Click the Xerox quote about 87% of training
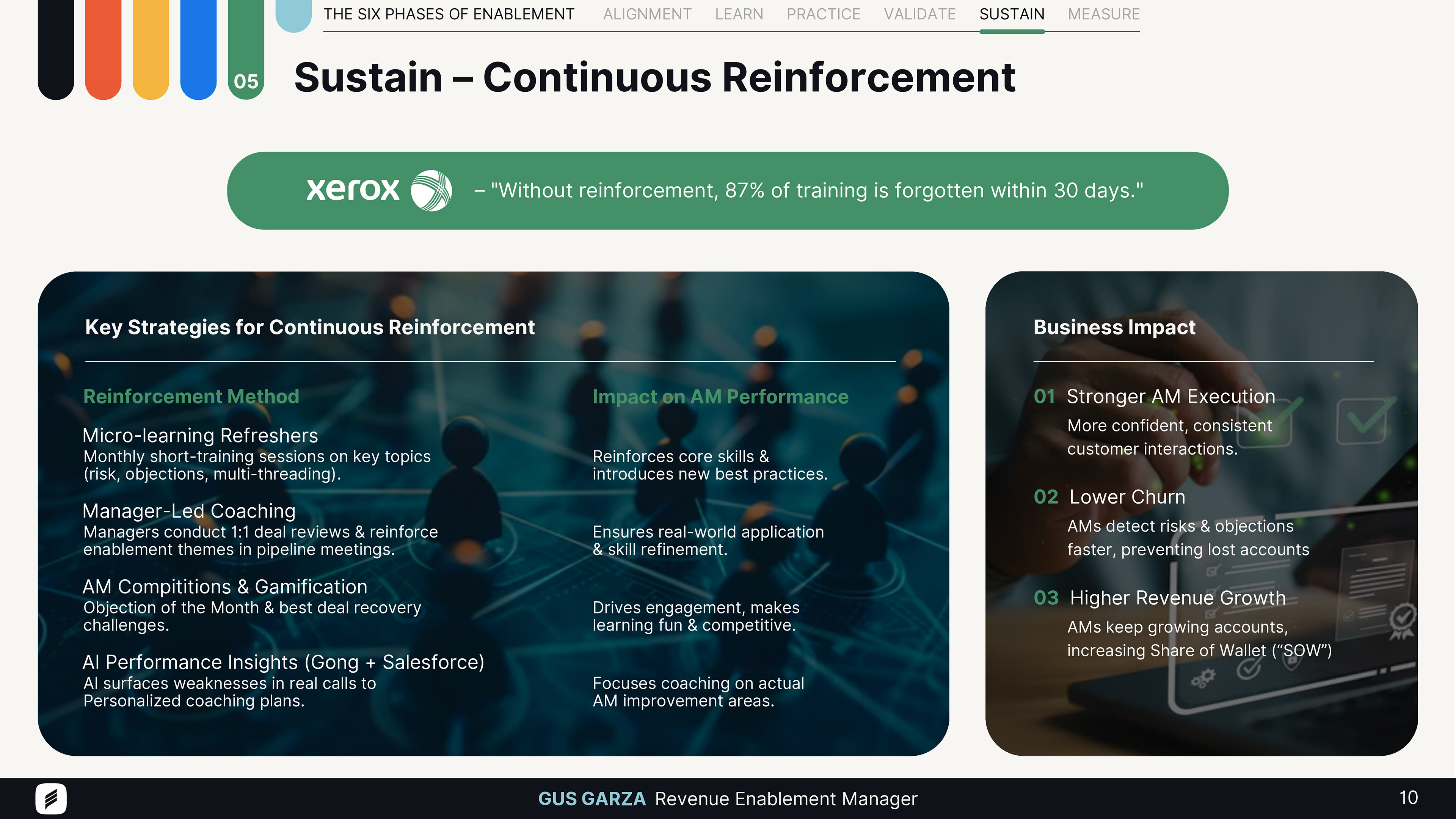The image size is (1456, 819). pos(808,190)
